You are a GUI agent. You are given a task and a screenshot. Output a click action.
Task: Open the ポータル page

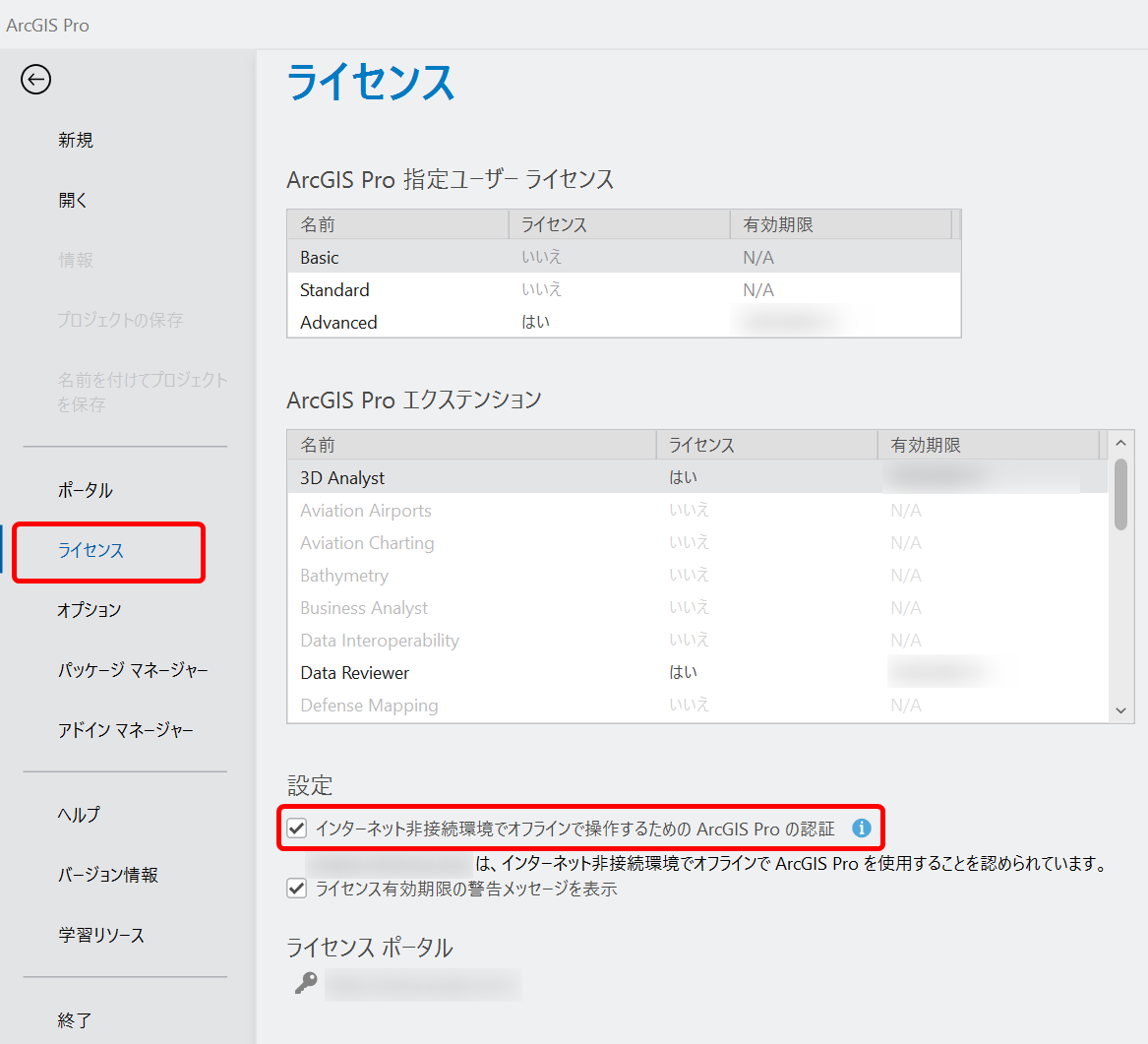click(x=86, y=491)
